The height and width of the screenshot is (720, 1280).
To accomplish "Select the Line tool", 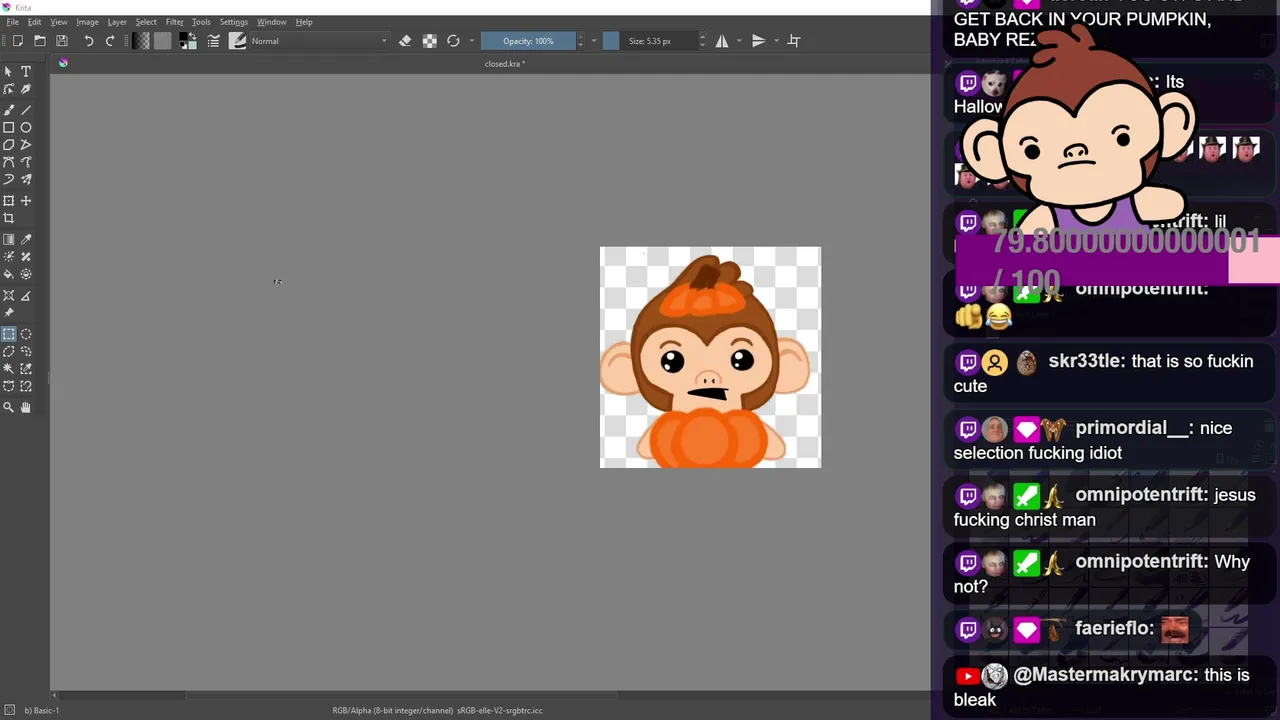I will (26, 110).
